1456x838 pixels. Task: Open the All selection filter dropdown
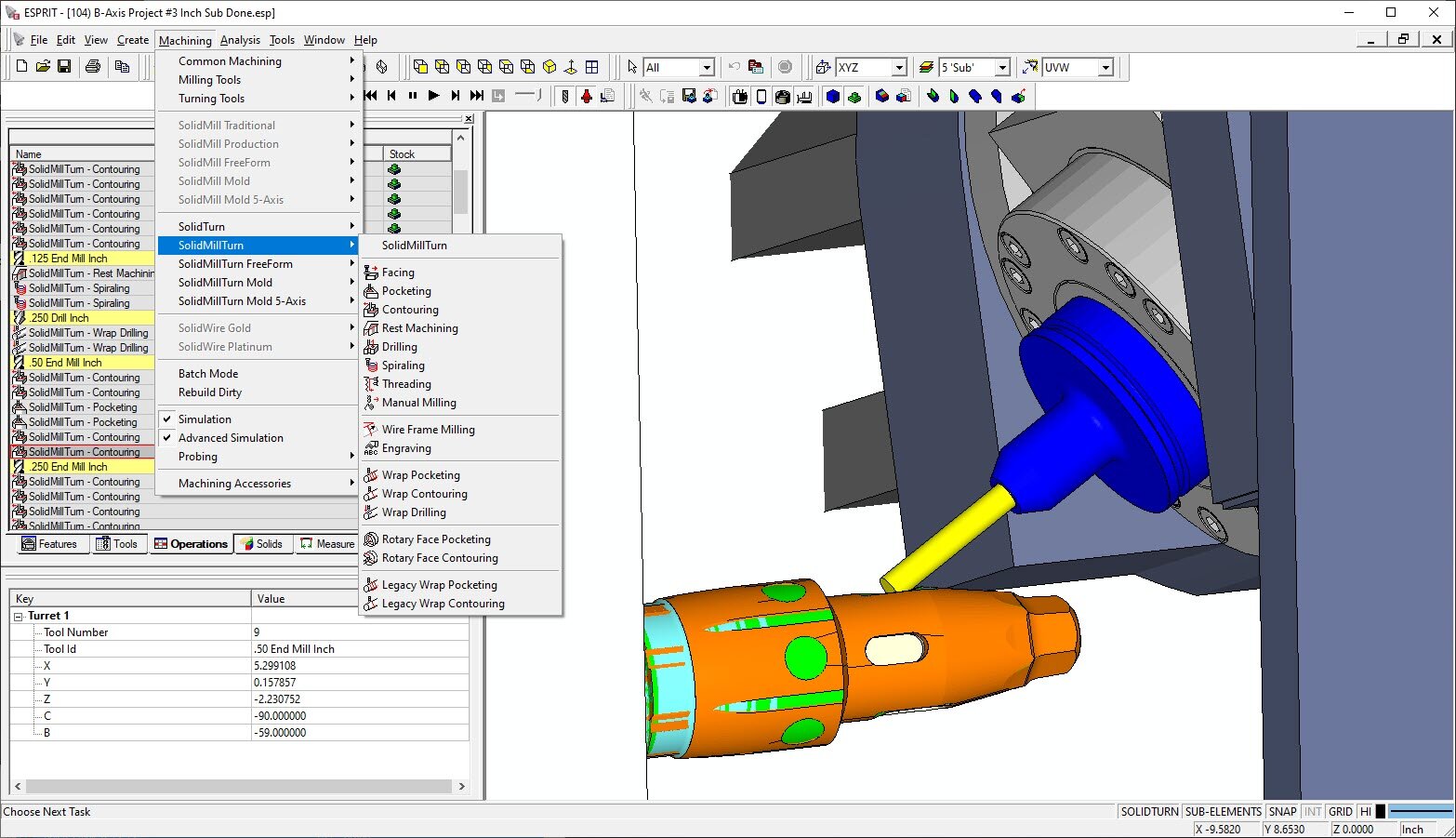pos(707,67)
